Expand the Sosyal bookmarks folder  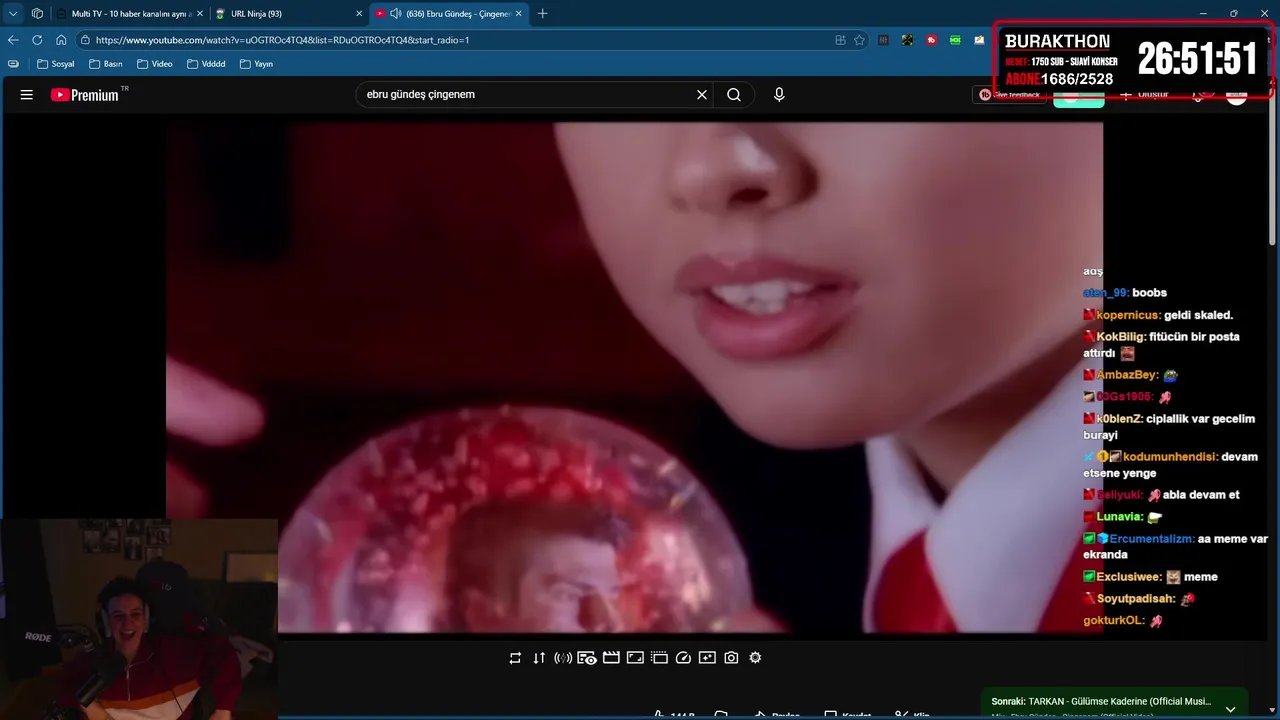56,64
